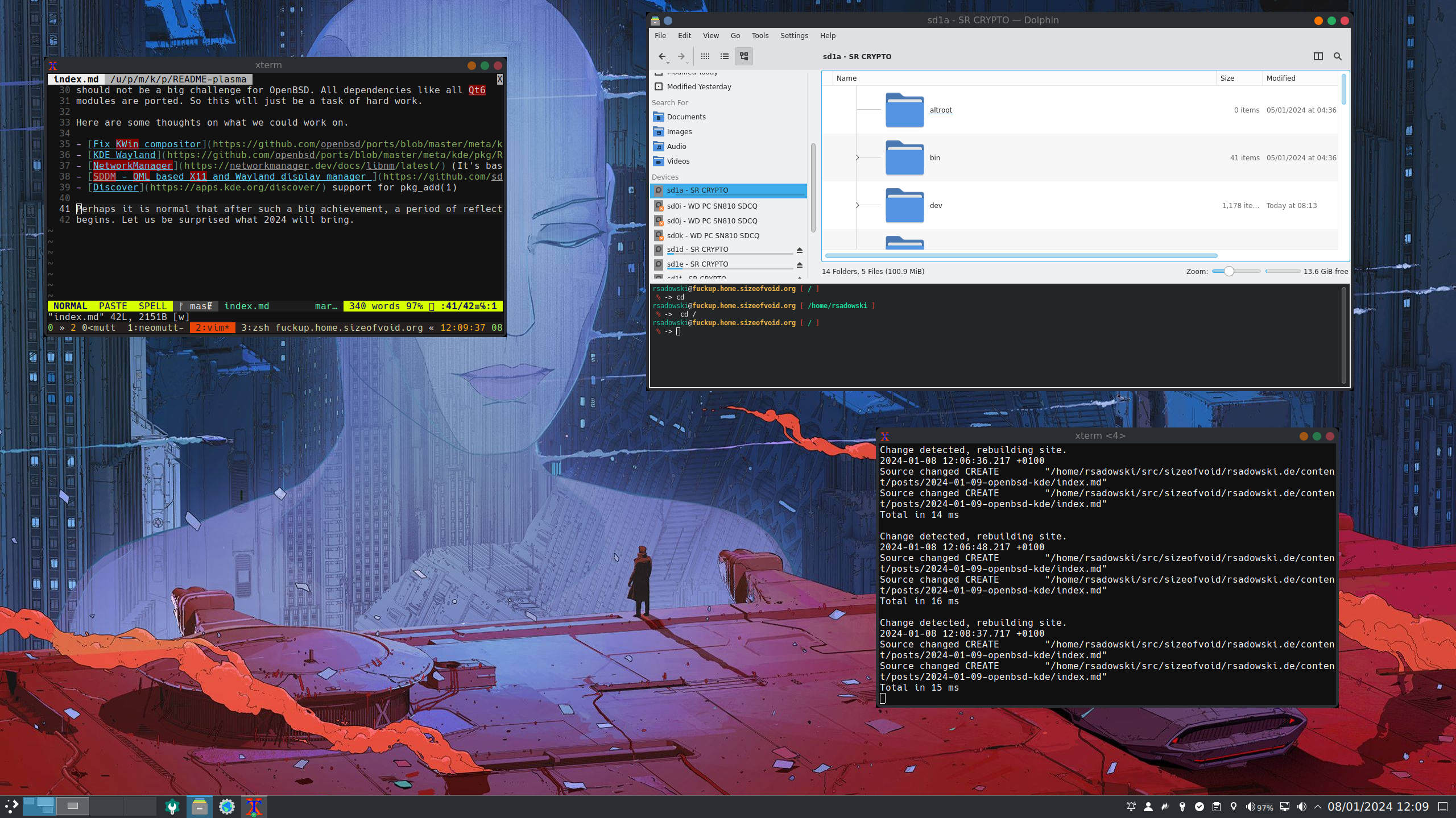Switch to the second virtual desktop in pager

[x=73, y=806]
